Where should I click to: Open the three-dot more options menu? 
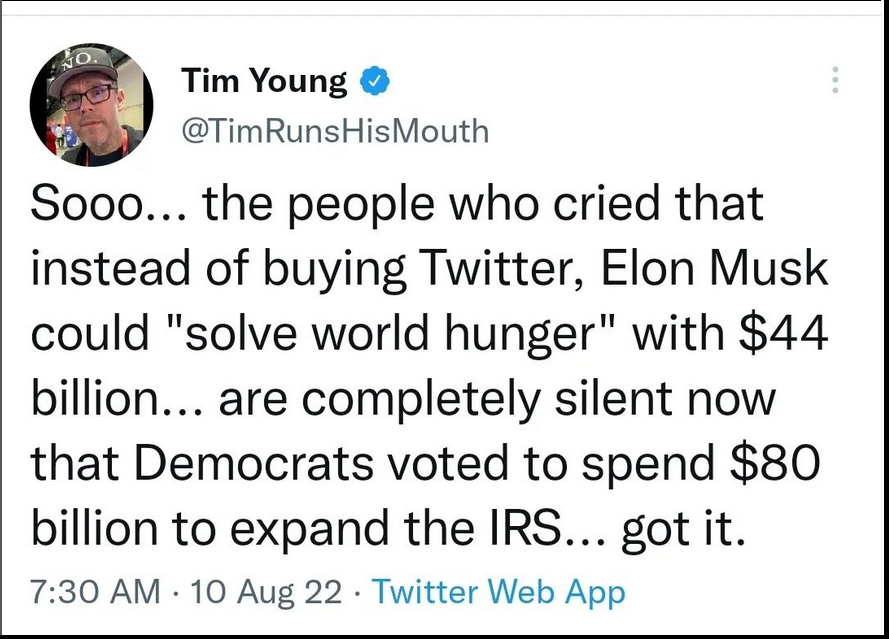click(x=835, y=80)
